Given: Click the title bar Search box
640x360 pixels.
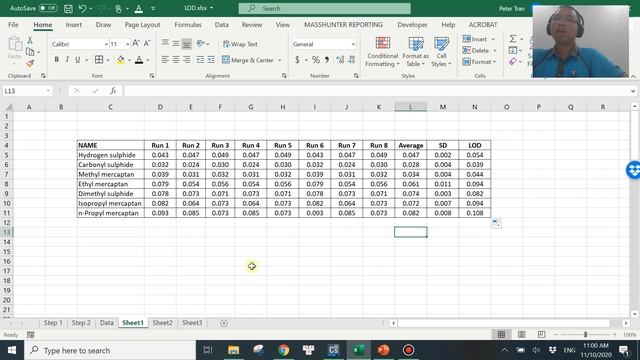Looking at the screenshot, I should [325, 8].
